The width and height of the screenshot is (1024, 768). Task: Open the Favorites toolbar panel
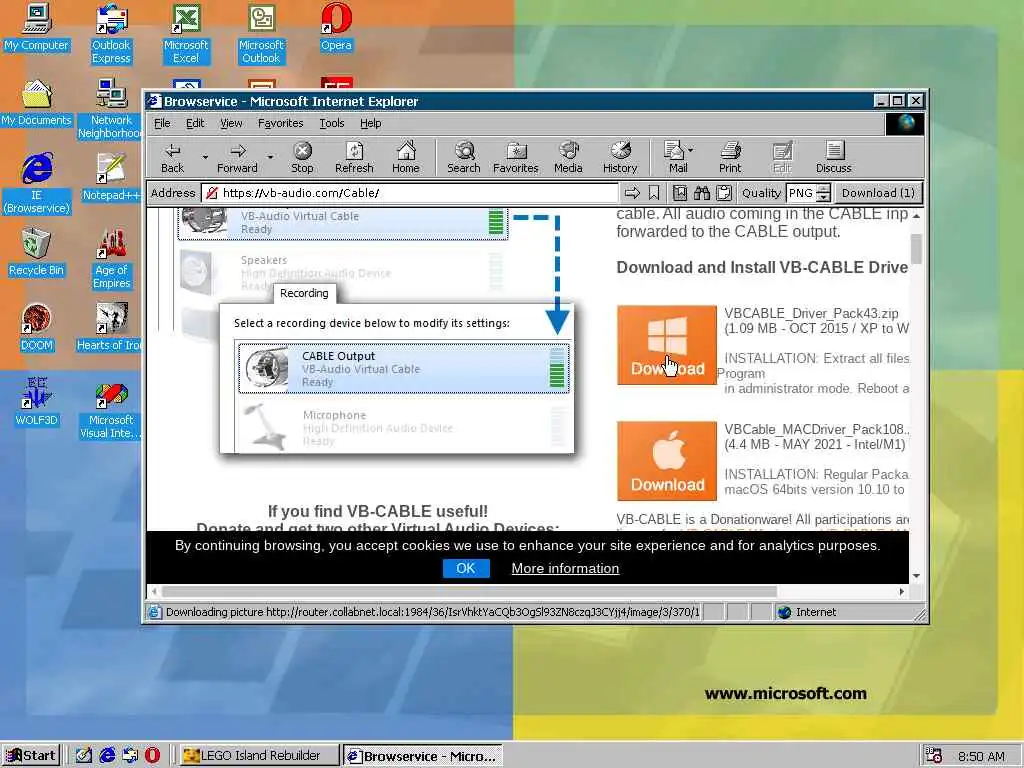515,157
